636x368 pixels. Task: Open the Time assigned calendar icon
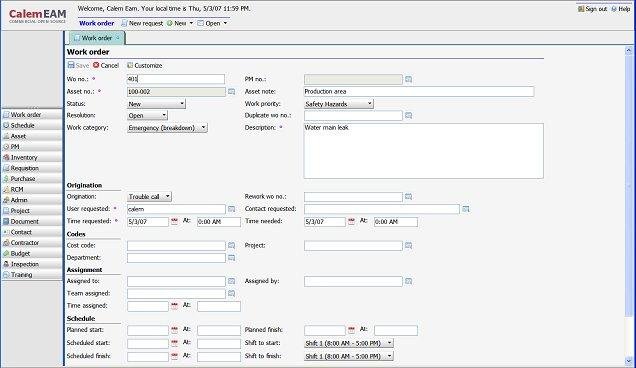(174, 306)
